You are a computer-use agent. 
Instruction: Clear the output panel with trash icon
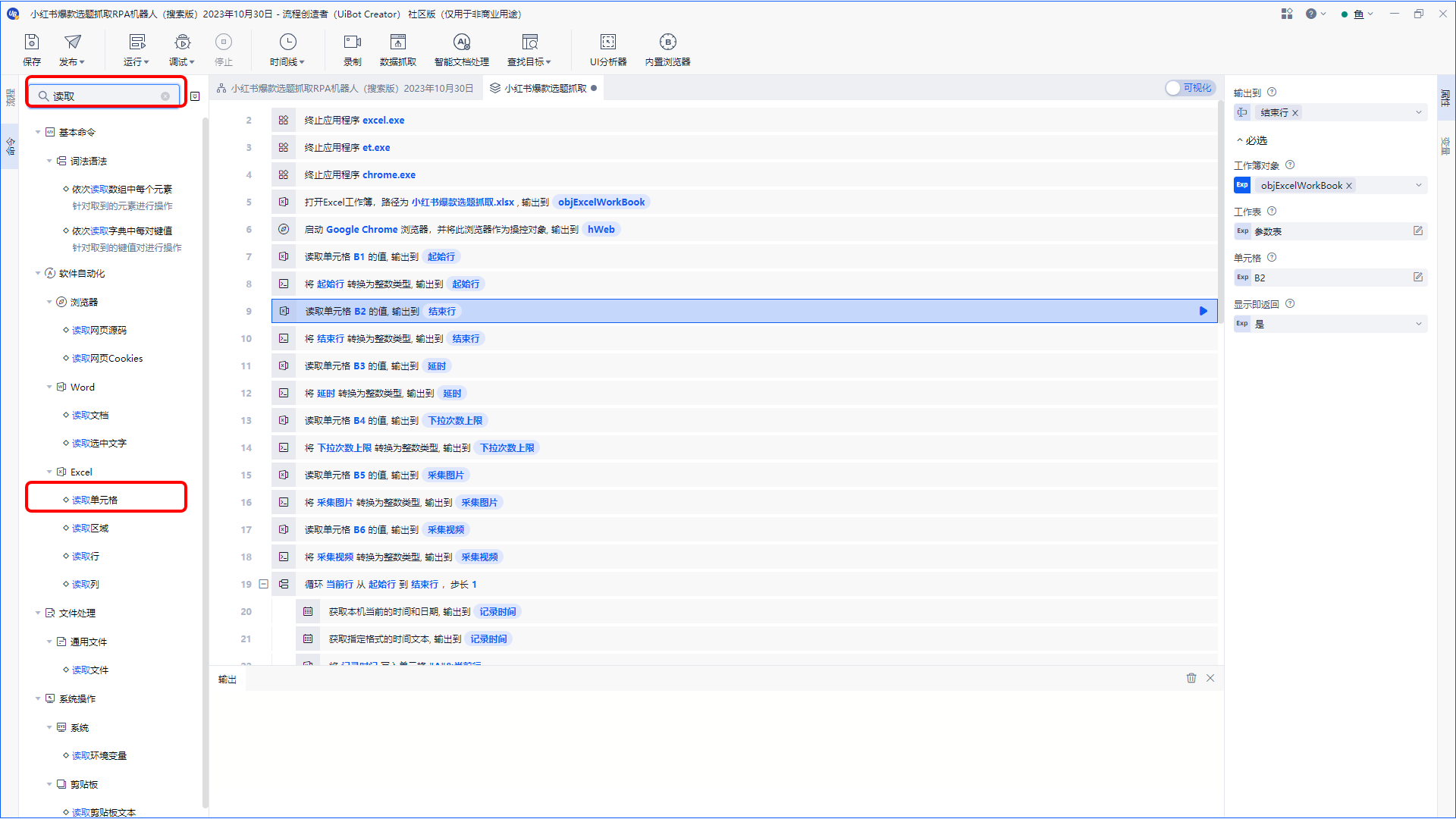(x=1191, y=678)
